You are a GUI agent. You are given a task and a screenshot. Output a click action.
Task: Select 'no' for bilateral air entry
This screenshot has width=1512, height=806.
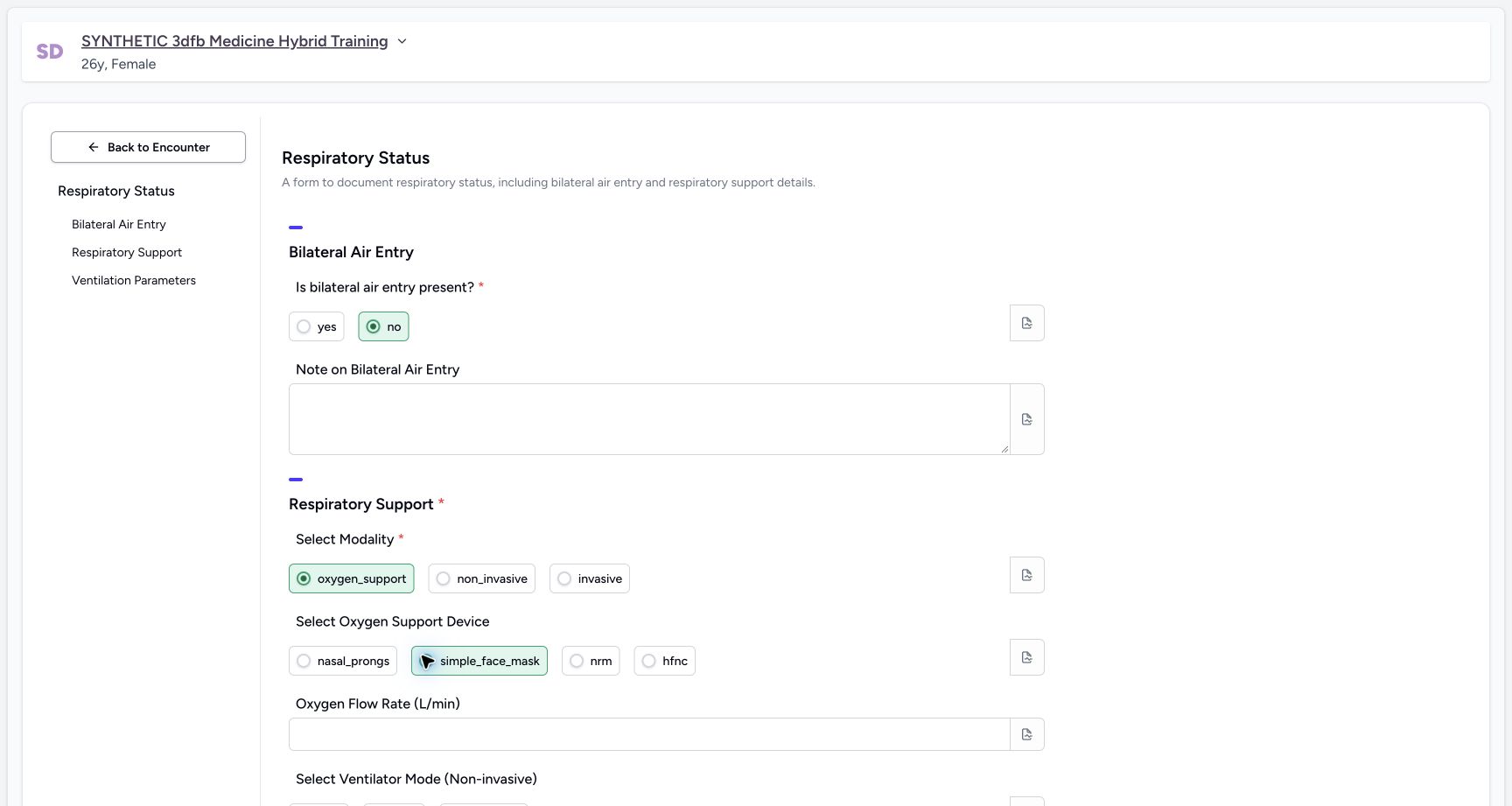(x=383, y=326)
